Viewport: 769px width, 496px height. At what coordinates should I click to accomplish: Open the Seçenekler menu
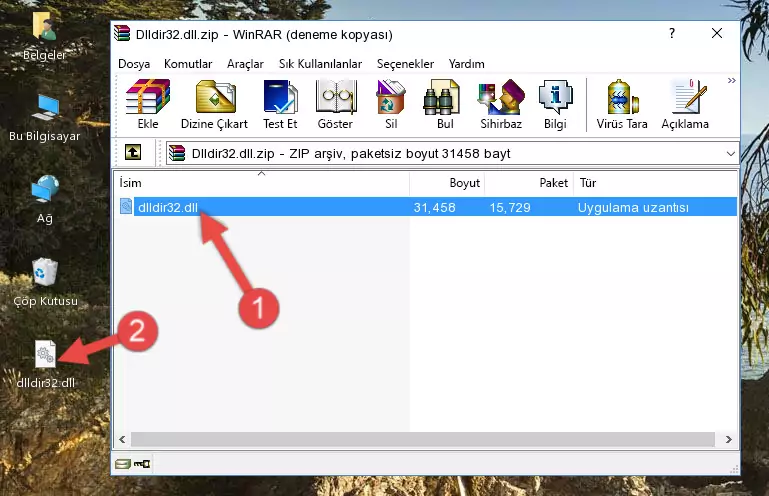click(405, 64)
